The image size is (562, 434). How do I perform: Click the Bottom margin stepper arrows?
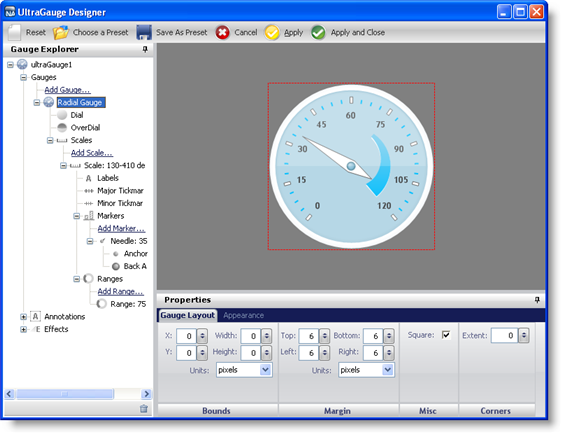click(389, 336)
